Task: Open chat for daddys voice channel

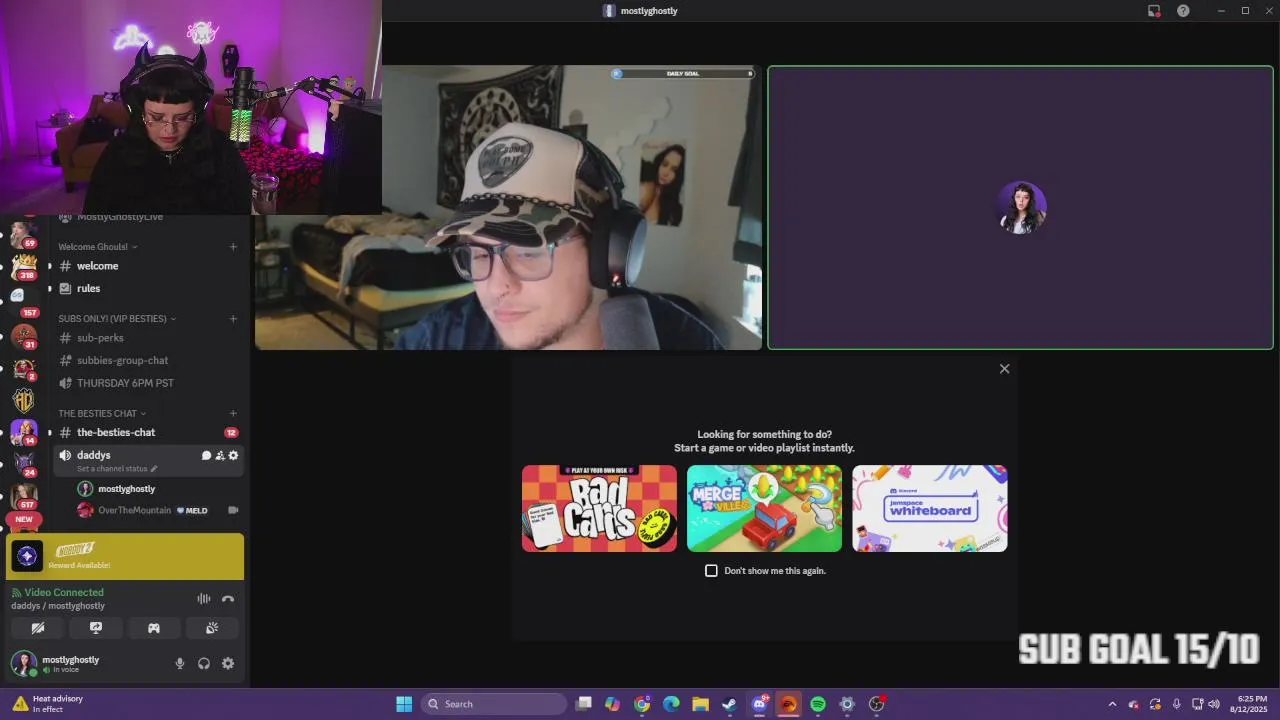Action: (x=206, y=455)
